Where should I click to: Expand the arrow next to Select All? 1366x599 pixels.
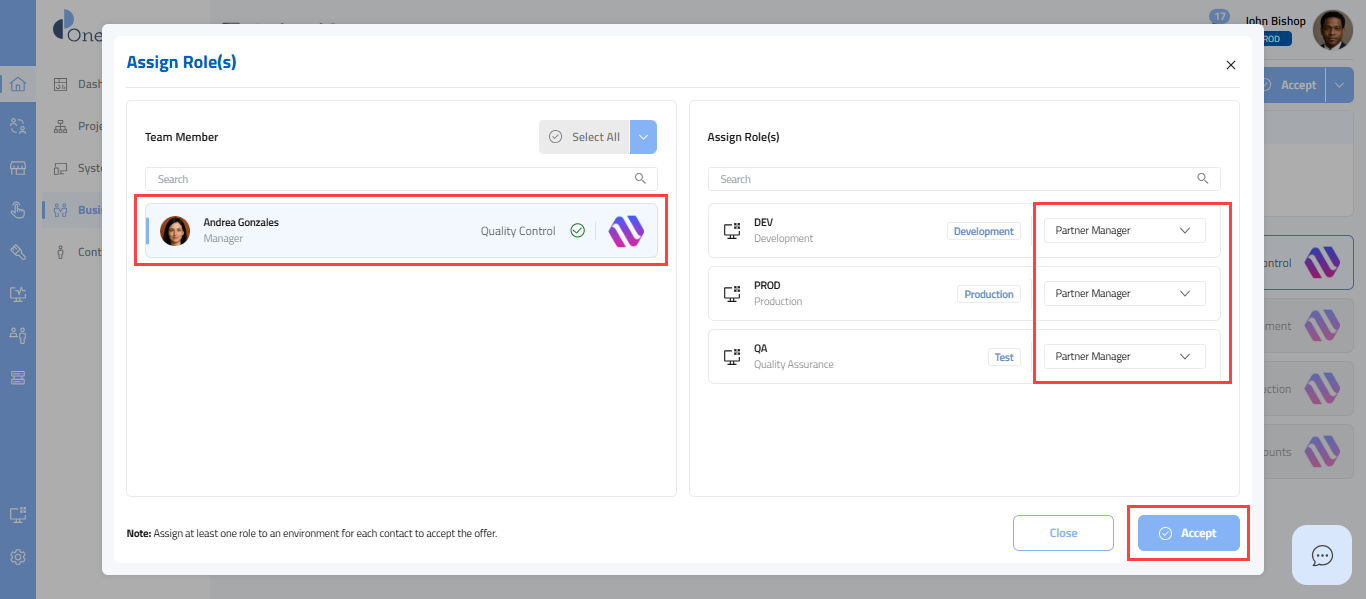pyautogui.click(x=643, y=137)
